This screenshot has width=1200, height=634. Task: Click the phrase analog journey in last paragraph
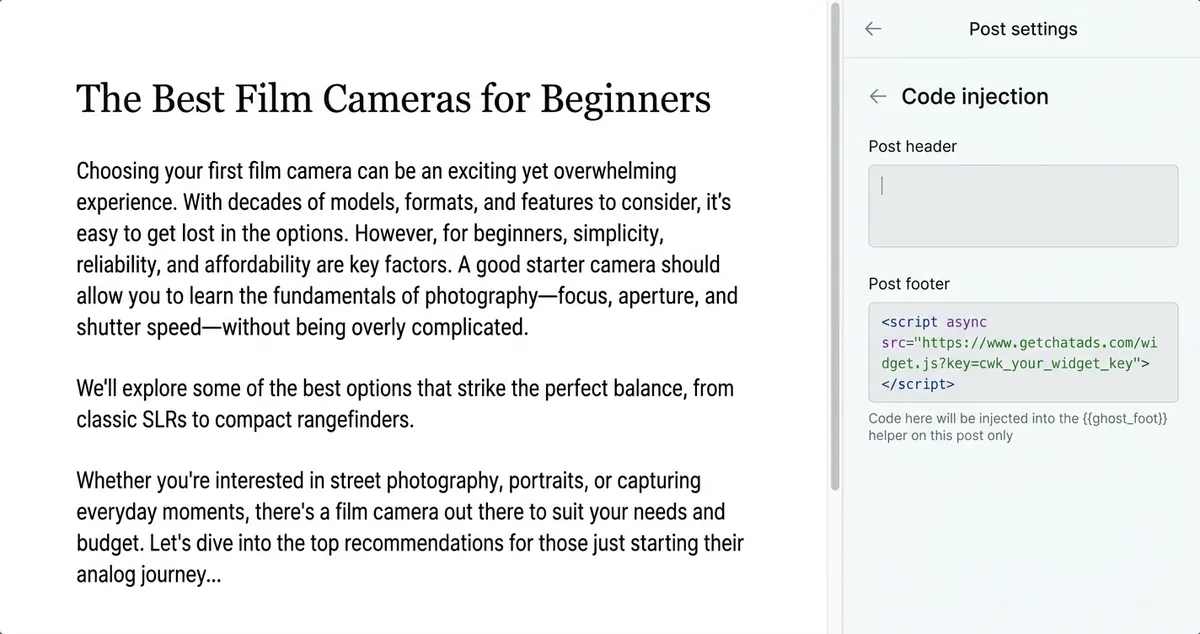pos(139,575)
